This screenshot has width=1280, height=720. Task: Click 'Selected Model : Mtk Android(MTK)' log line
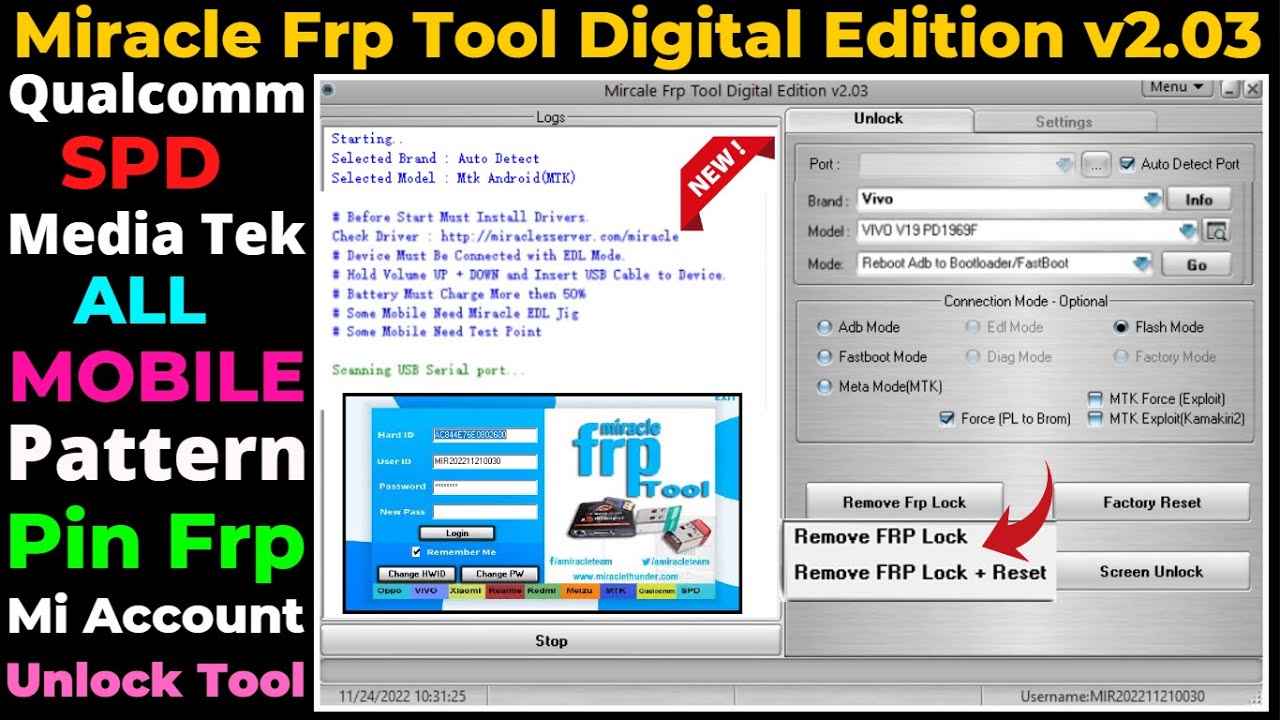point(453,178)
